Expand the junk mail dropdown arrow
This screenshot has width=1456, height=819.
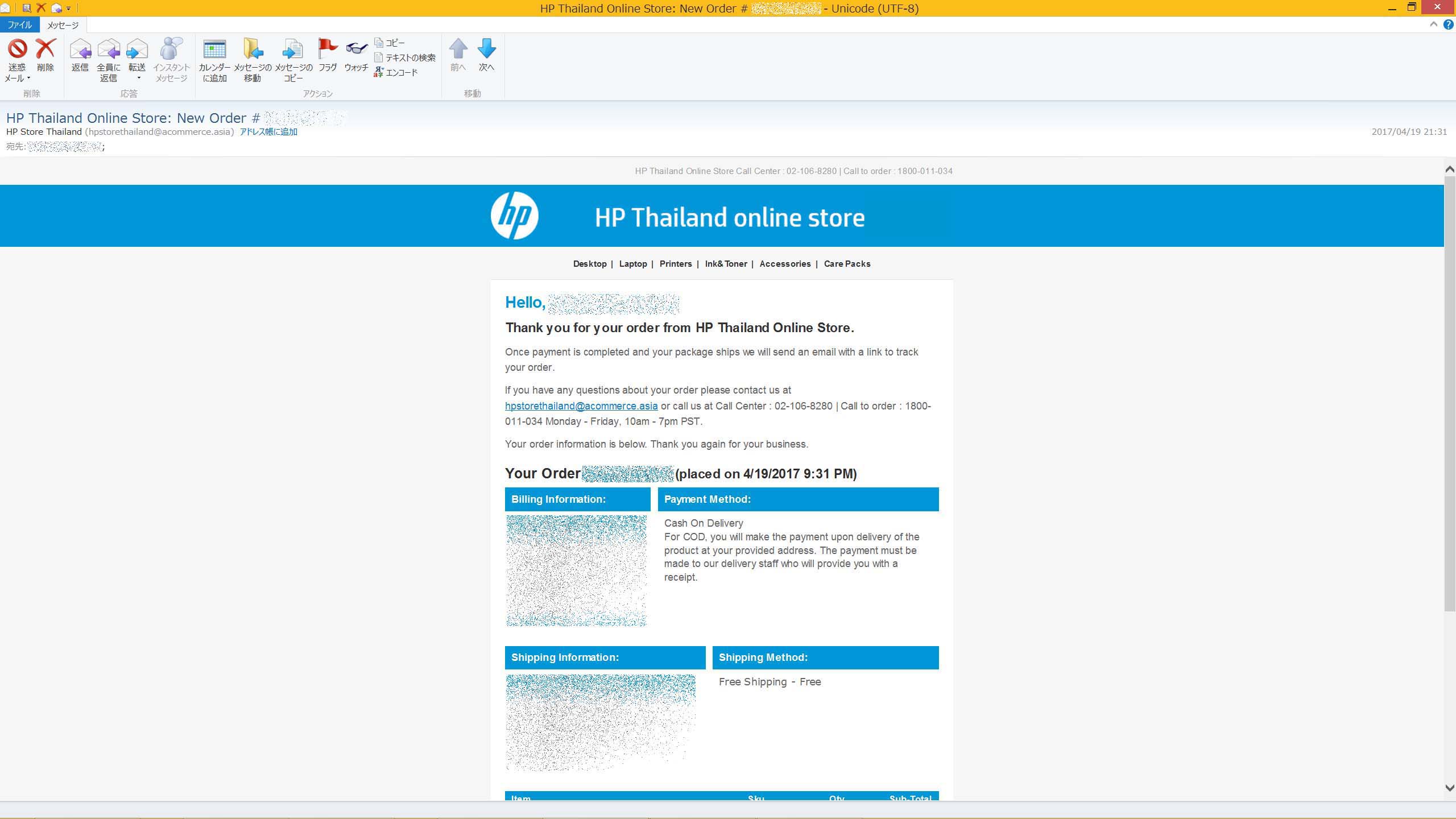[x=28, y=78]
